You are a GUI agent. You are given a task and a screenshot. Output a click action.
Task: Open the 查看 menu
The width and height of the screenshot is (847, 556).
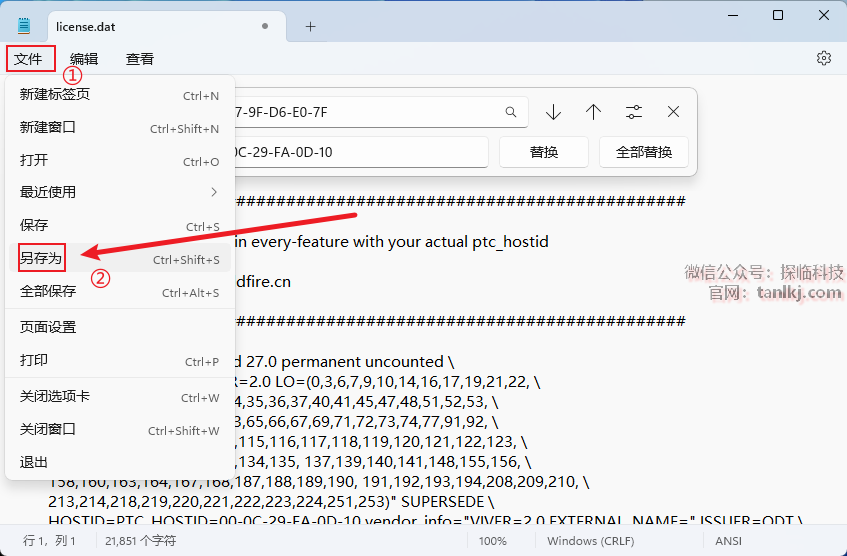click(140, 59)
